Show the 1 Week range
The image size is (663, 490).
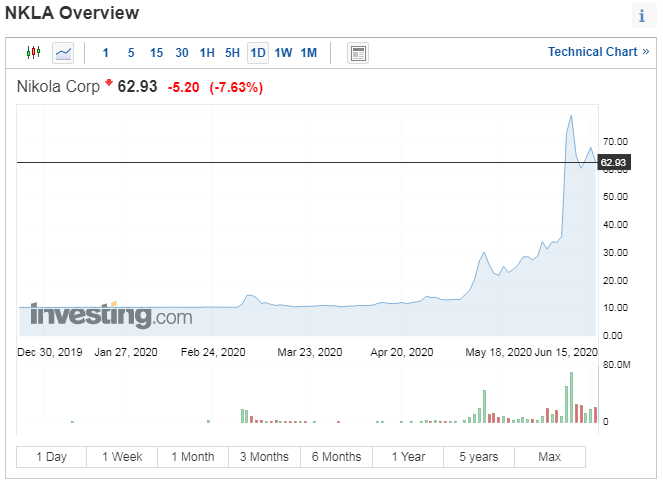point(122,457)
